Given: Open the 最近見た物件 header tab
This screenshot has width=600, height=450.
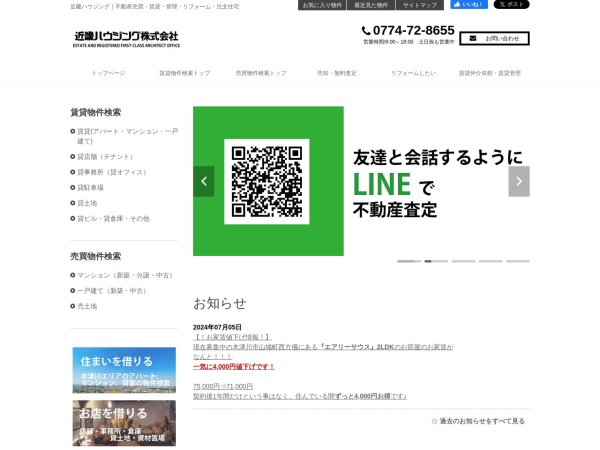Looking at the screenshot, I should point(371,5).
